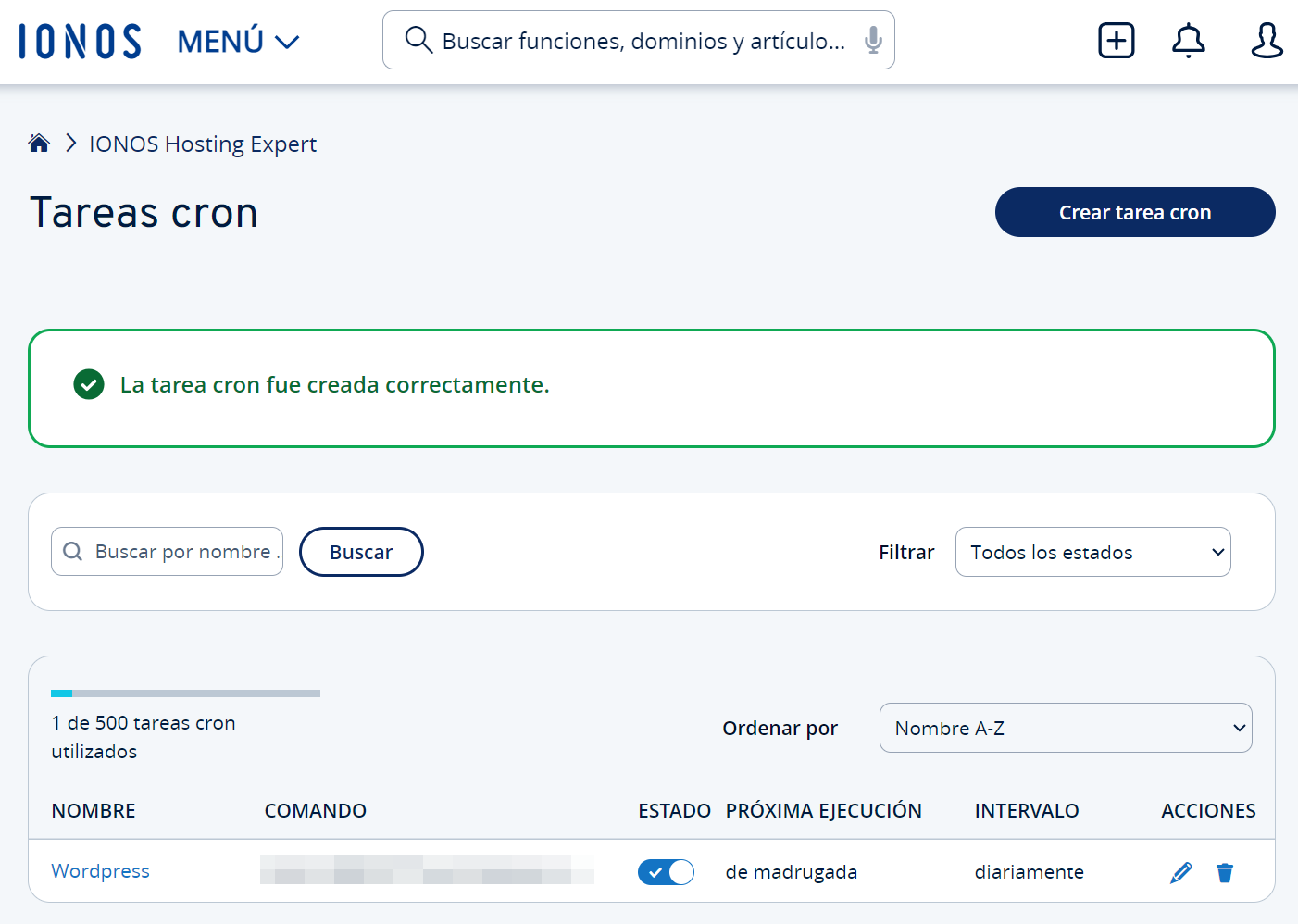Click the Tareas cron page heading

pyautogui.click(x=144, y=213)
